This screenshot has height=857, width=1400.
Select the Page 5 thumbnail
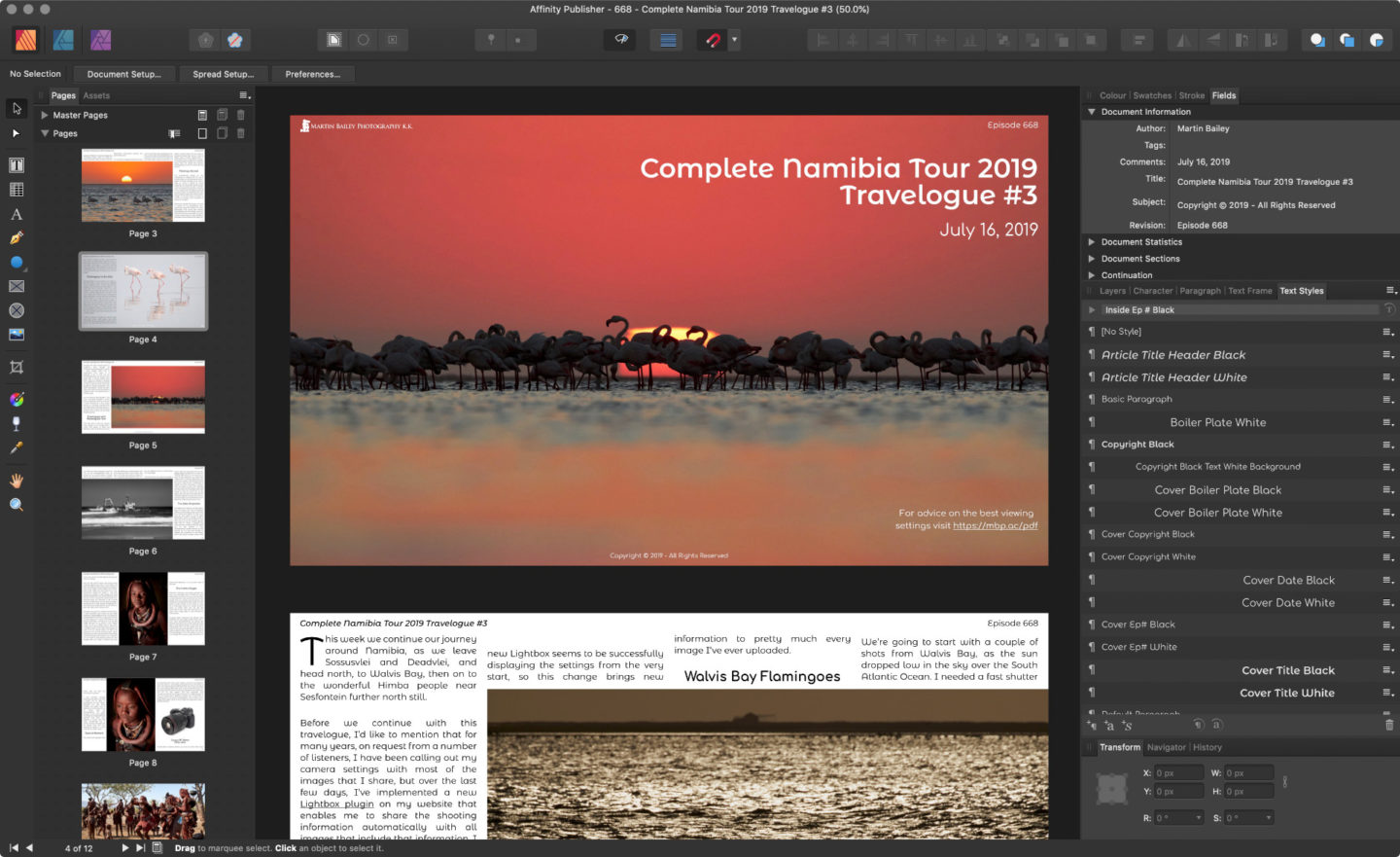(x=143, y=398)
